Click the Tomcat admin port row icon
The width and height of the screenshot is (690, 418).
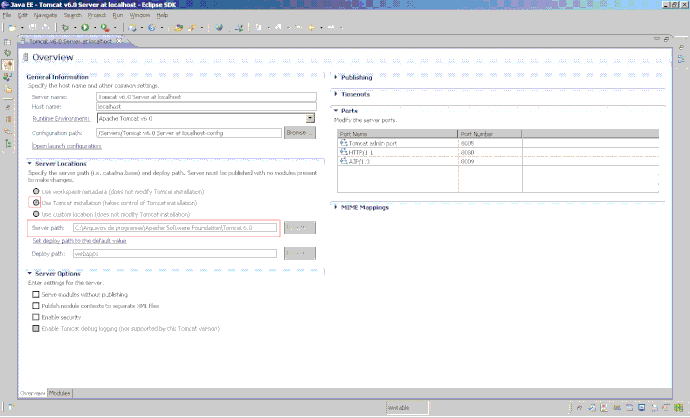343,143
